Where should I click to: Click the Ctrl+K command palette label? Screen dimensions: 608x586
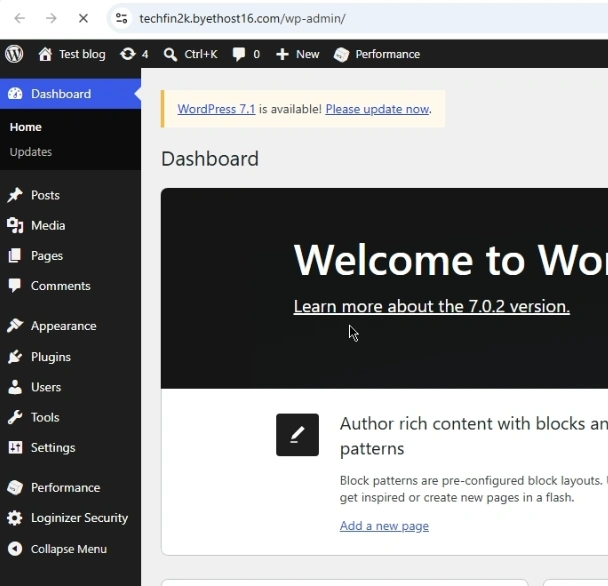pyautogui.click(x=201, y=54)
